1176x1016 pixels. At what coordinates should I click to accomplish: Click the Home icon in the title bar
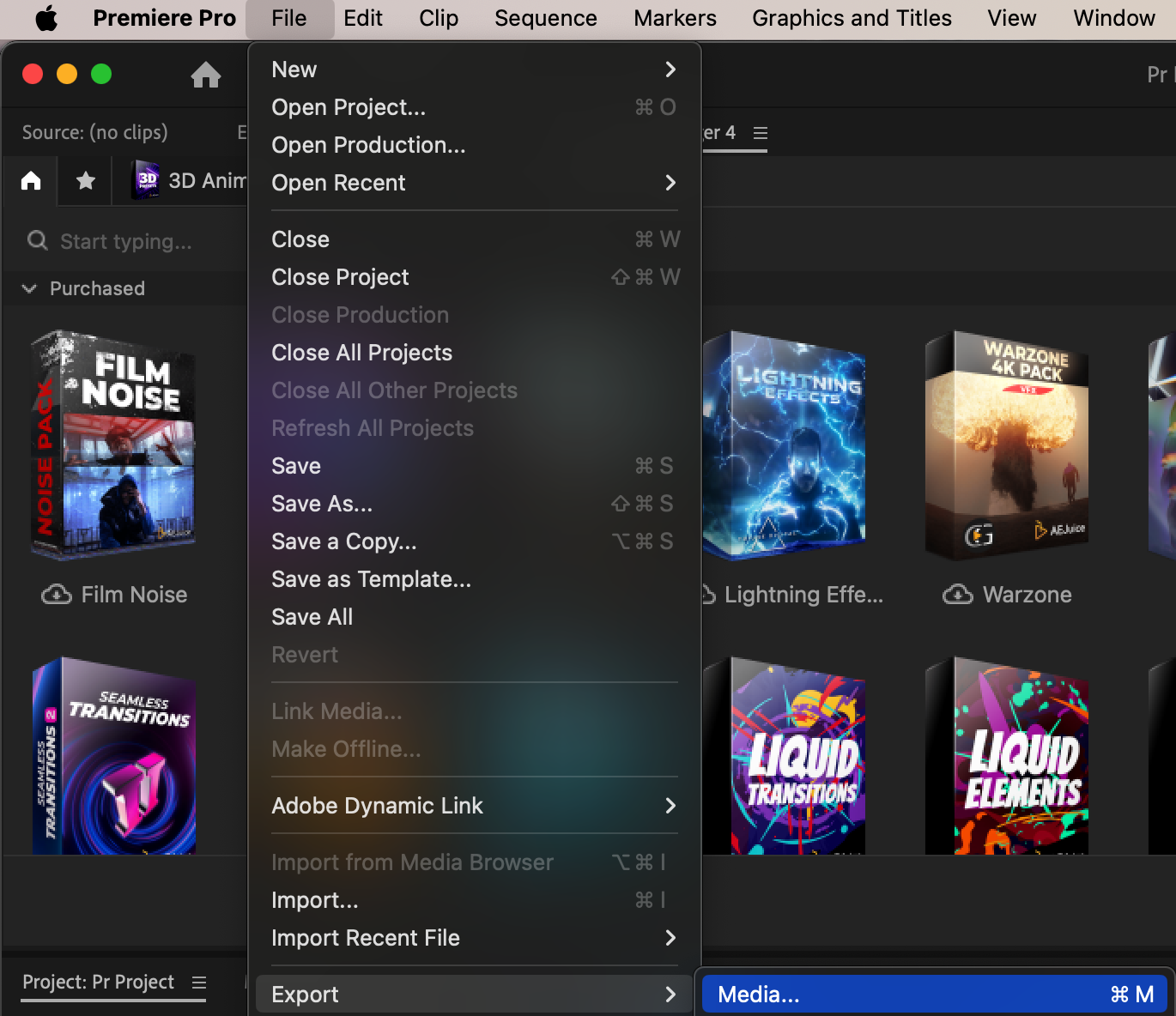point(205,75)
